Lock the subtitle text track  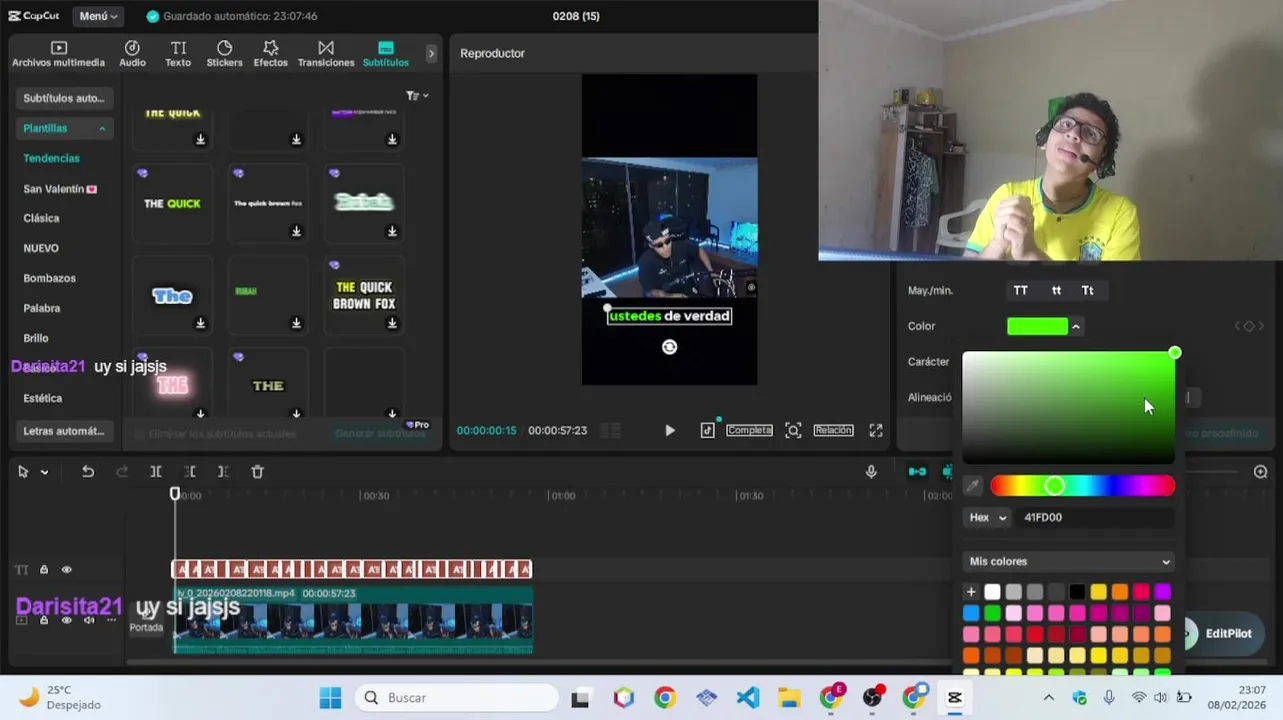pyautogui.click(x=44, y=570)
